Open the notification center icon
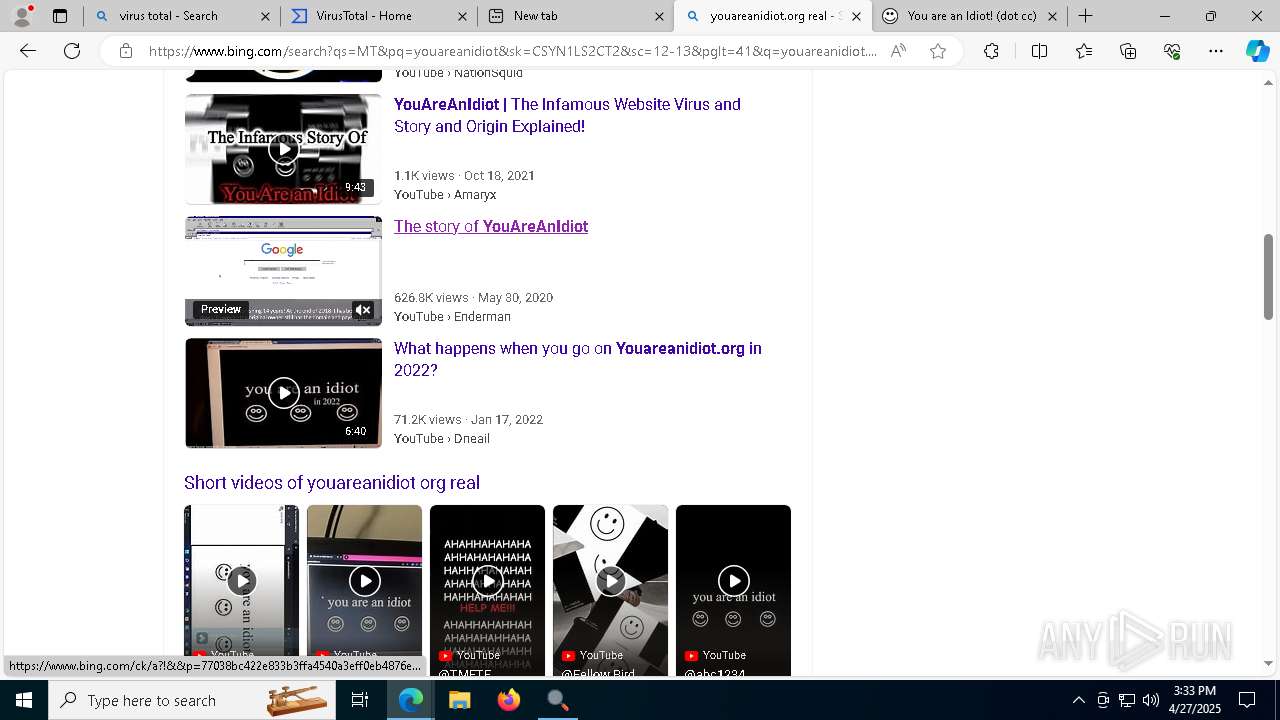The image size is (1280, 720). click(x=1247, y=700)
